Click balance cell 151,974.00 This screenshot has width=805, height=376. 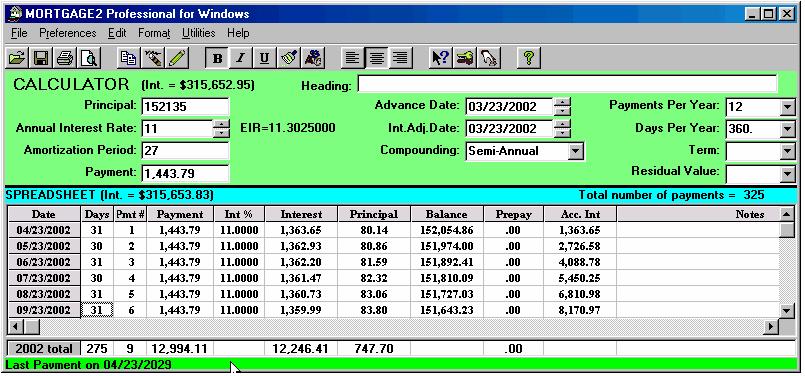447,246
